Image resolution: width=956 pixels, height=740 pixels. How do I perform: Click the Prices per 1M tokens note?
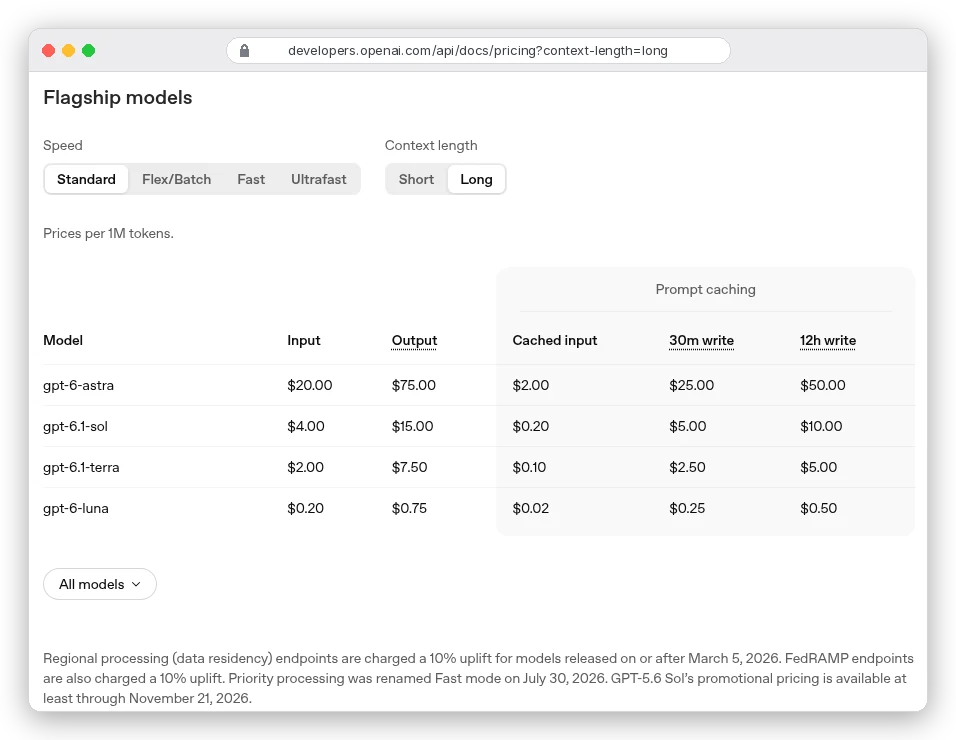pos(108,233)
